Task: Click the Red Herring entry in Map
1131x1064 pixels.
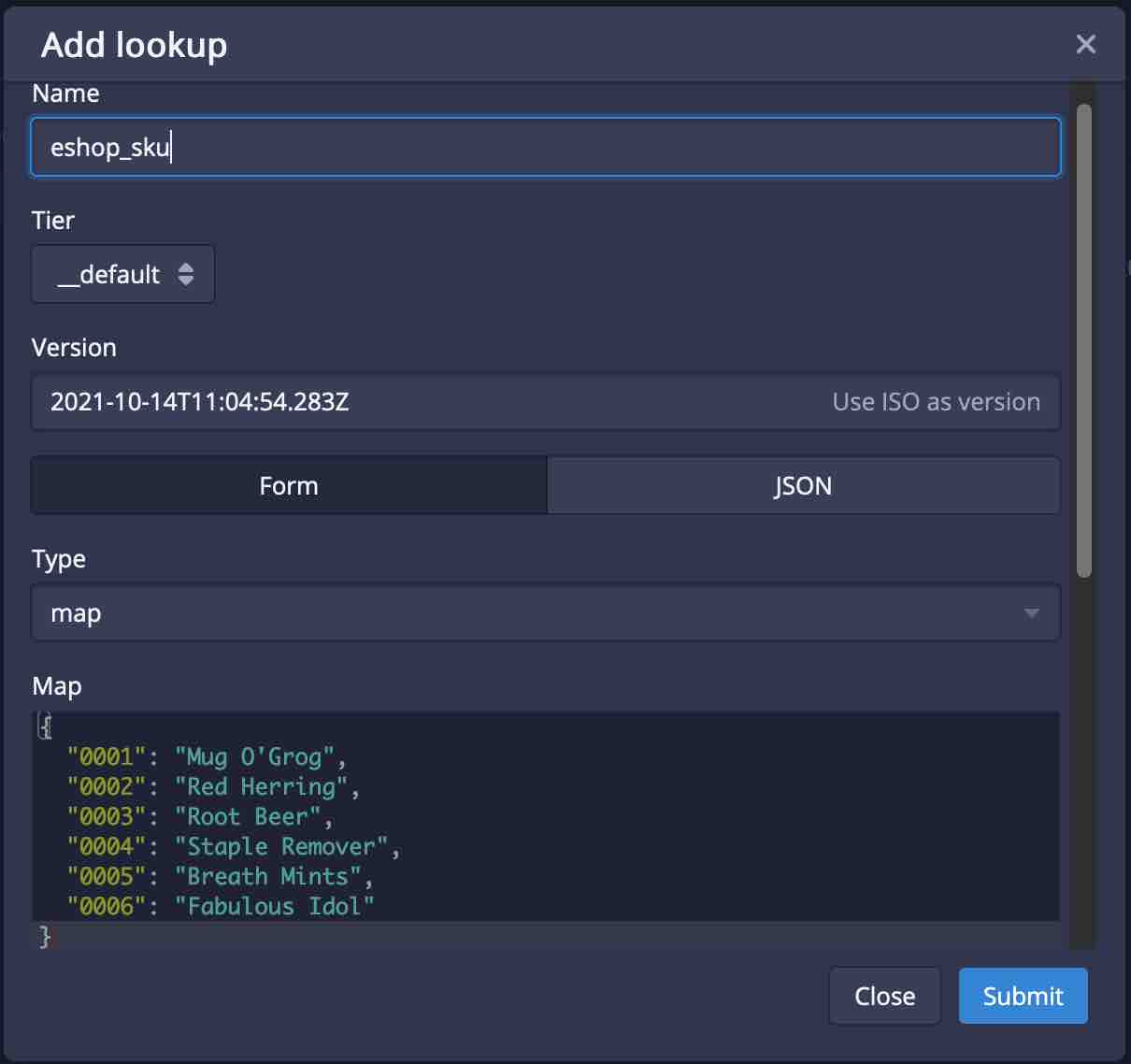Action: 260,786
